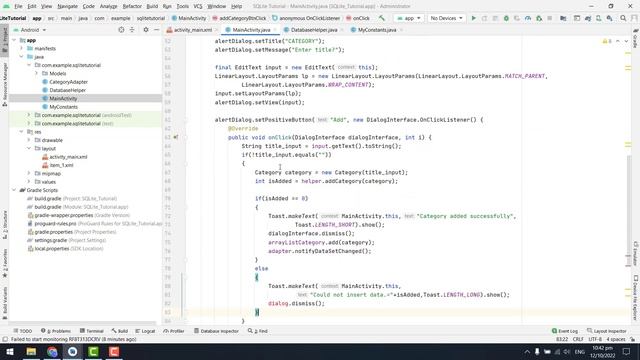This screenshot has height=360, width=640.
Task: Open AVD Manager device icon
Action: pyautogui.click(x=598, y=18)
